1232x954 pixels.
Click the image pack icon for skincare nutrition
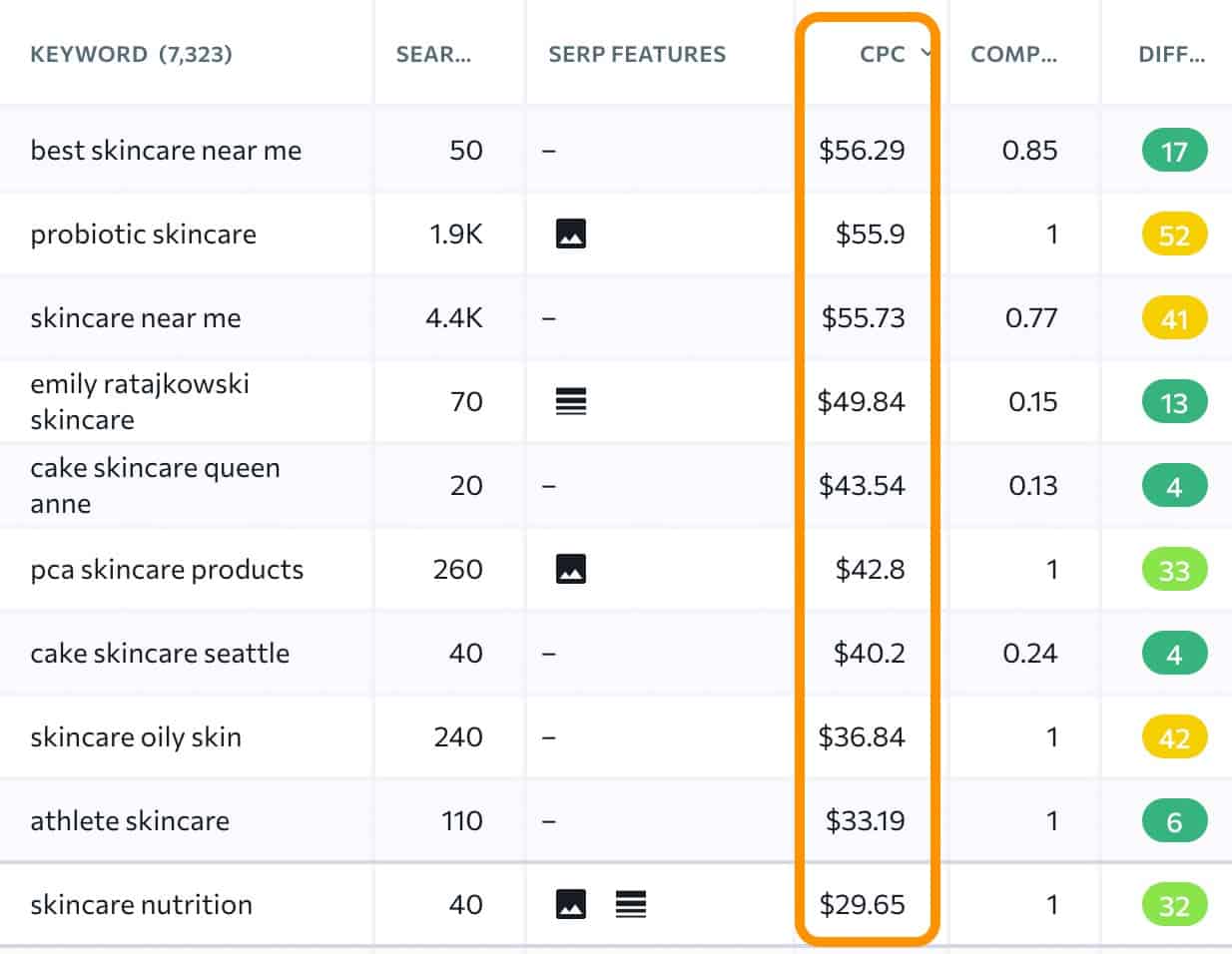point(571,905)
